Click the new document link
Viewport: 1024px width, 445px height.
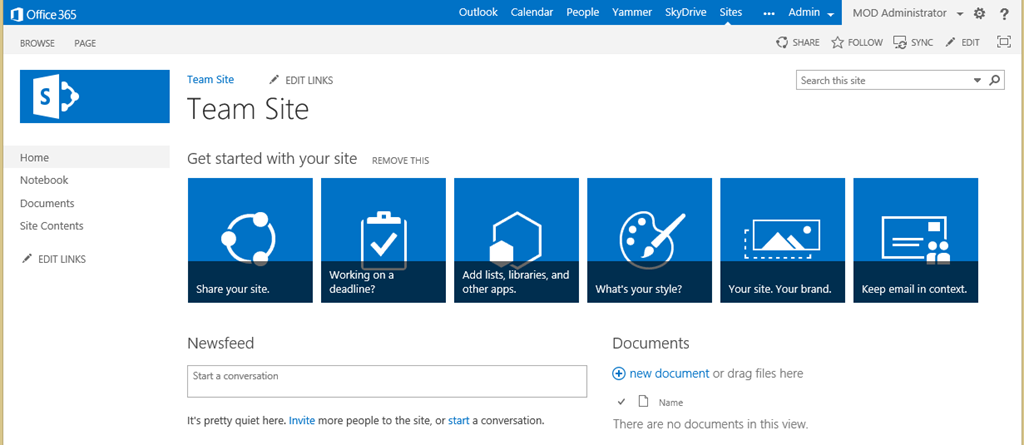(669, 374)
